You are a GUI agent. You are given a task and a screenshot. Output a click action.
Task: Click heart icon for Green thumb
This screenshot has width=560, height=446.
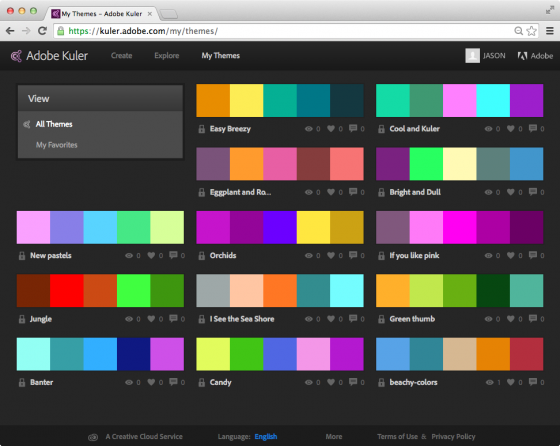511,319
